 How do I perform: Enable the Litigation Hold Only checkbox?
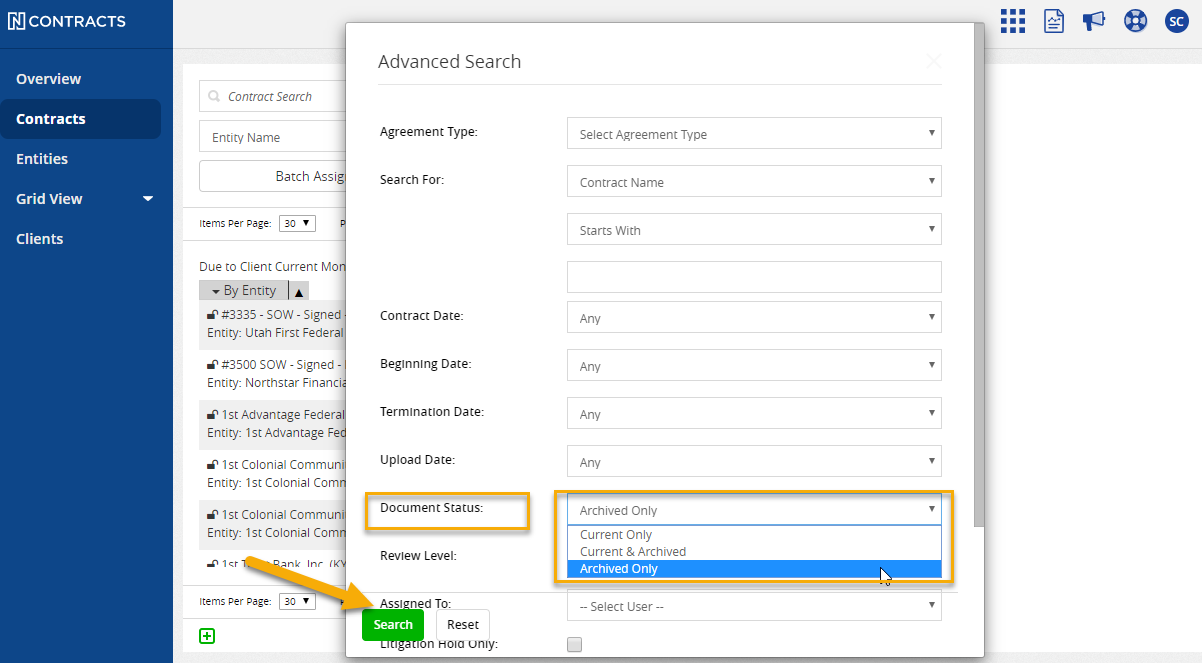(x=574, y=644)
